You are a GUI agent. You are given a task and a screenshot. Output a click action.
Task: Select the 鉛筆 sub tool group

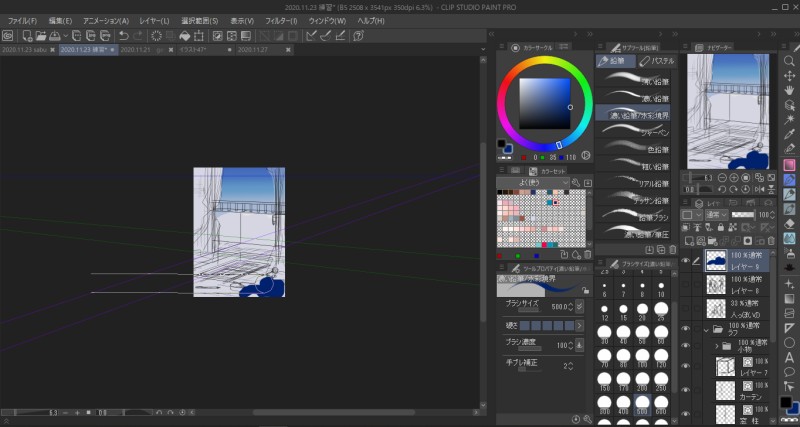click(x=615, y=61)
